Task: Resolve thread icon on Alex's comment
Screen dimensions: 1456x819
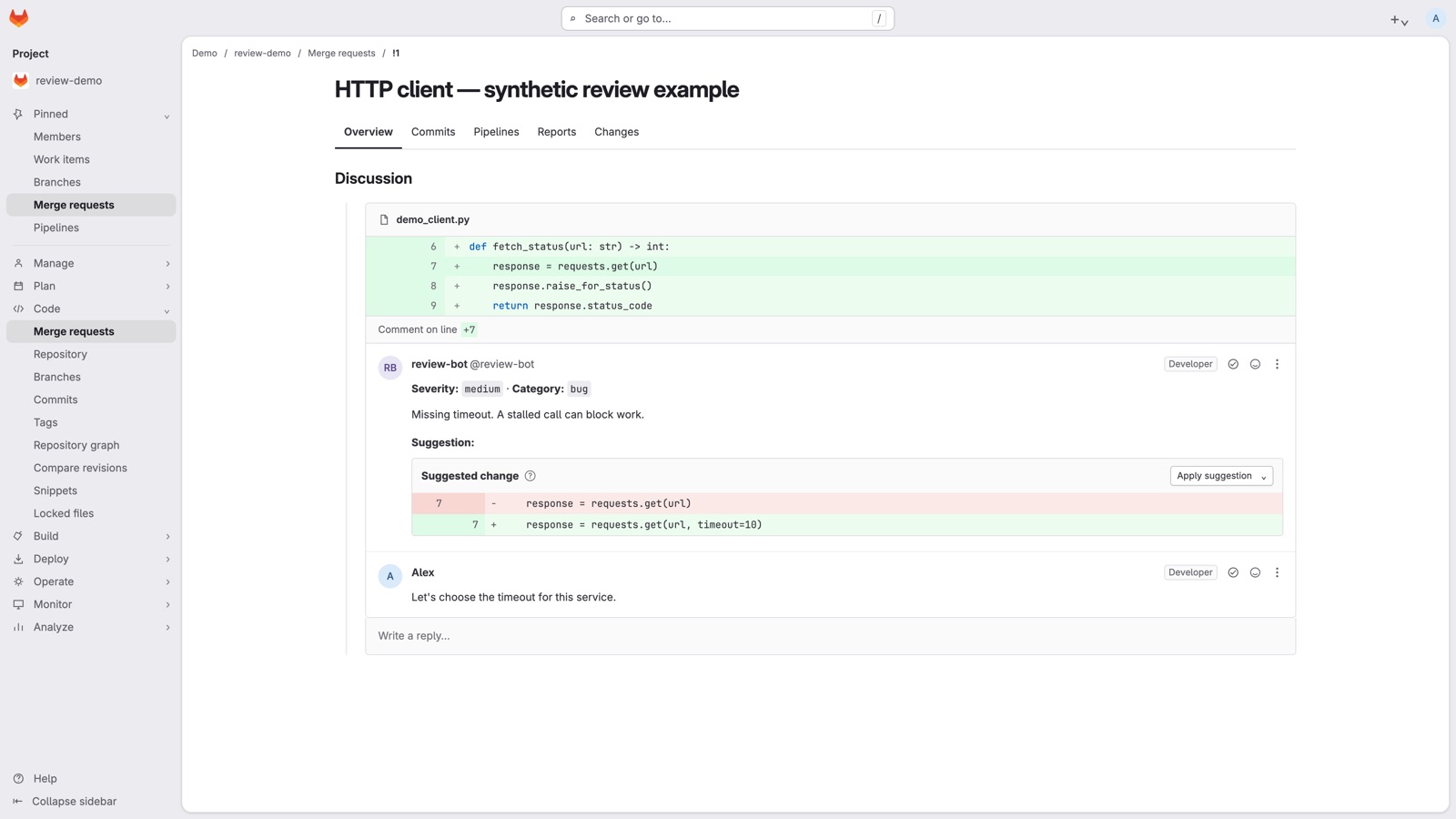Action: click(x=1233, y=572)
